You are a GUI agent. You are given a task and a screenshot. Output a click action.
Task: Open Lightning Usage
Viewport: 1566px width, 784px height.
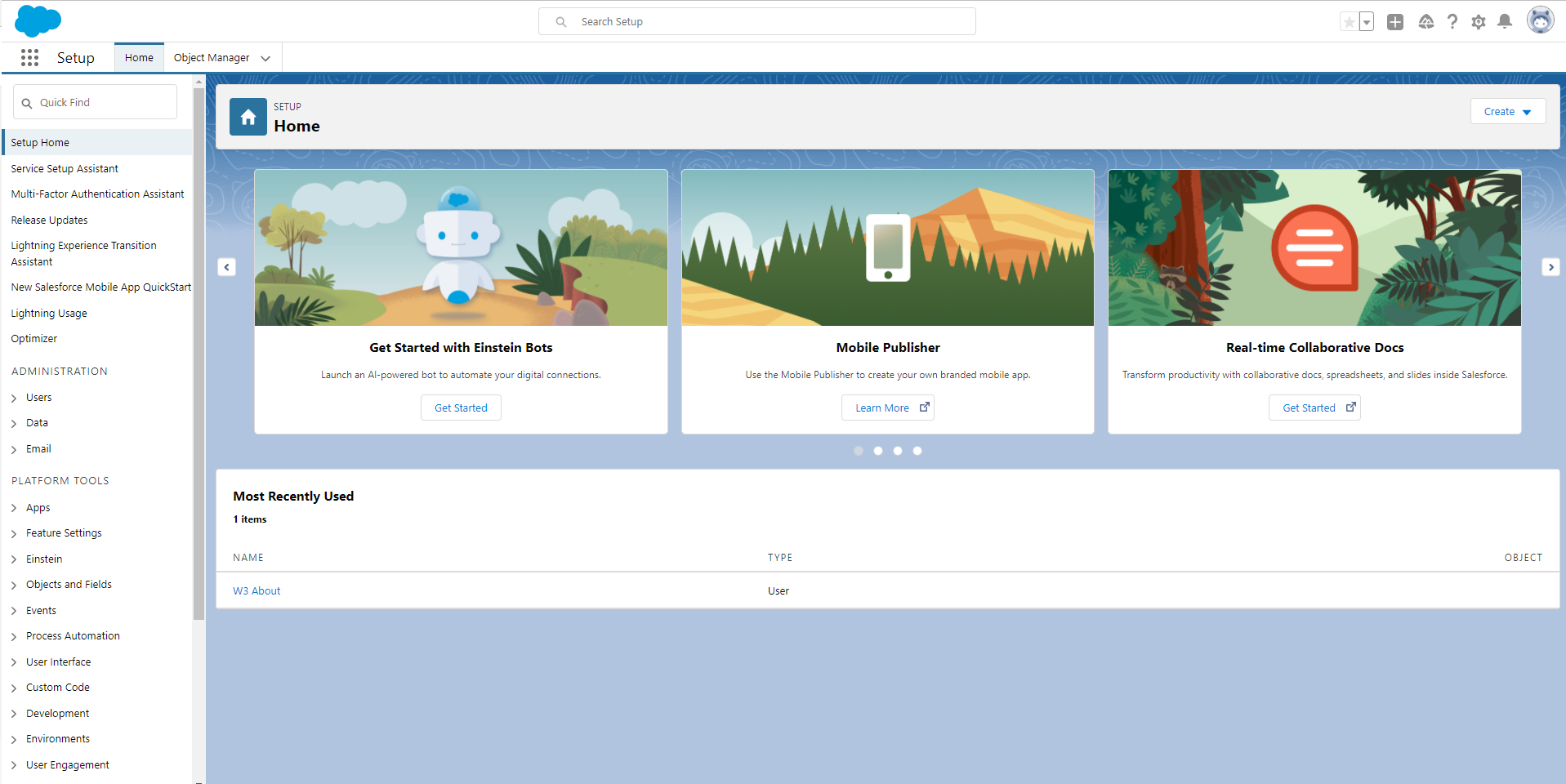49,314
